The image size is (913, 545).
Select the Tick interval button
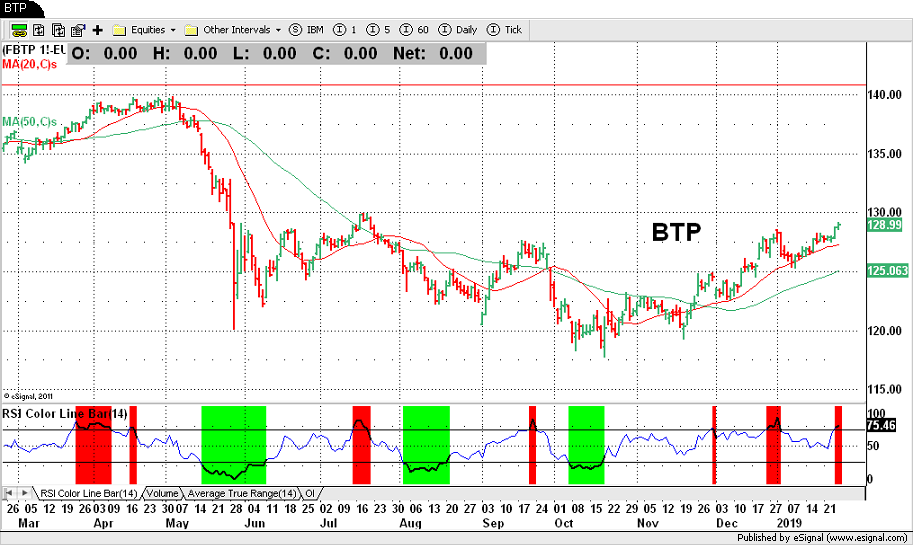tap(505, 30)
